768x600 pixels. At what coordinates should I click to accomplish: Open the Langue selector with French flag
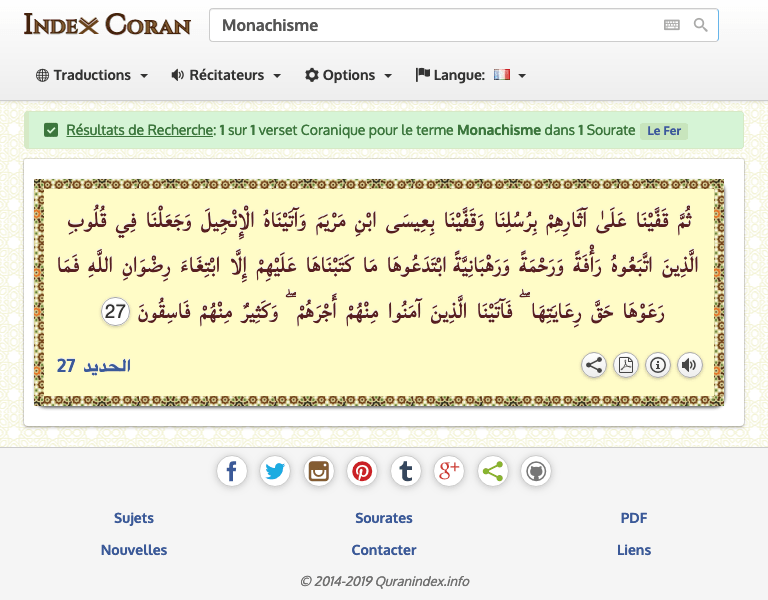(x=470, y=75)
